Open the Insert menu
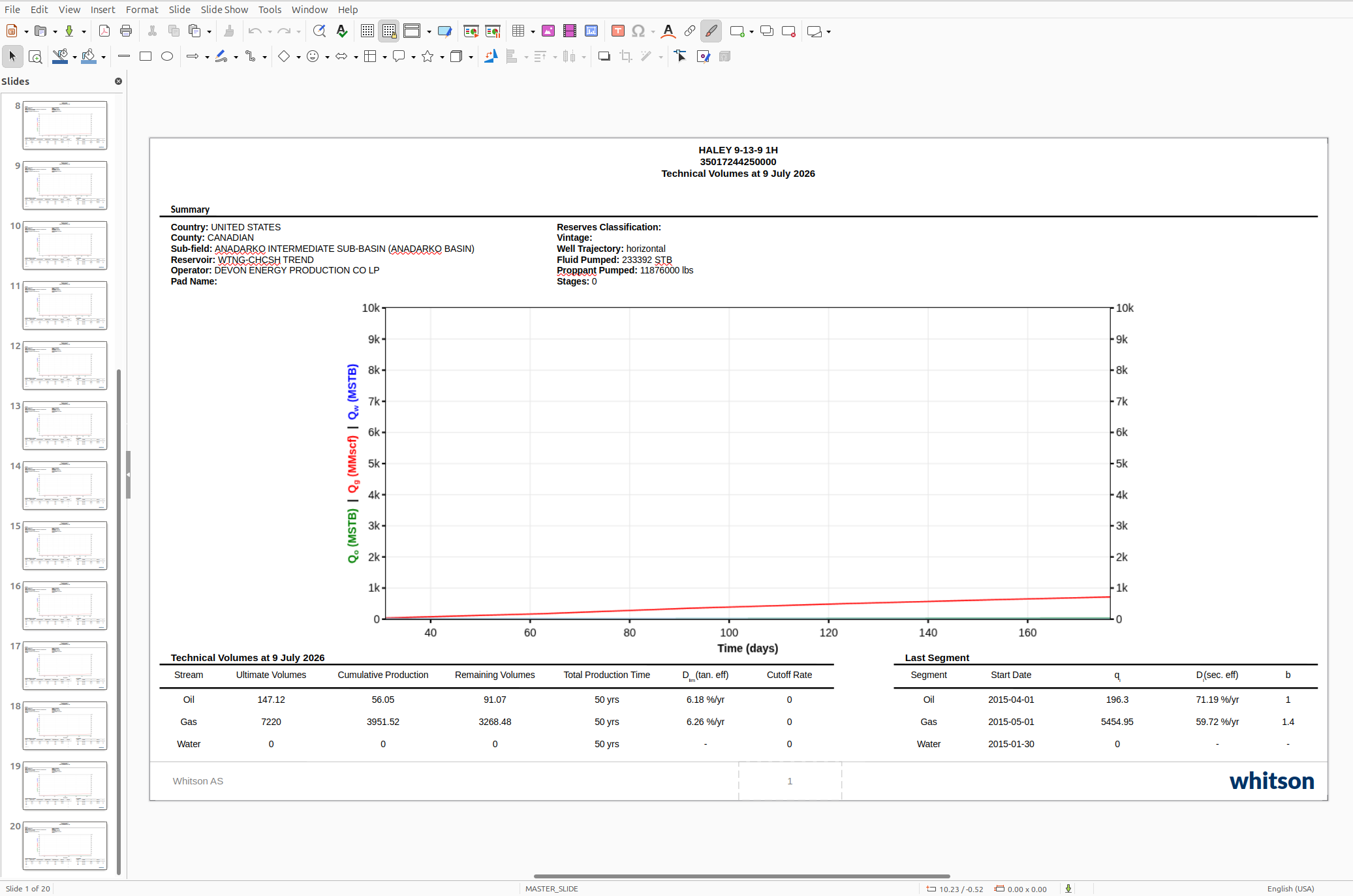The height and width of the screenshot is (896, 1353). (102, 10)
